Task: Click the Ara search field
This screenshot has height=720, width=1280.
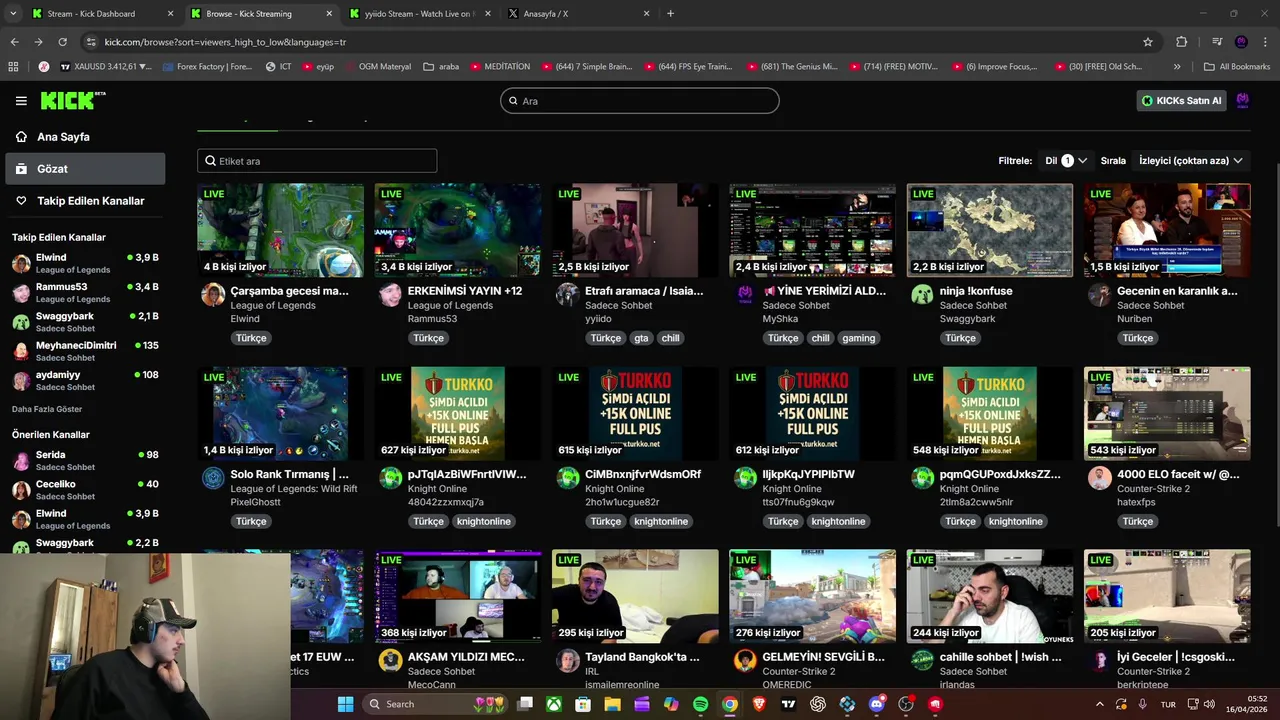Action: coord(640,101)
